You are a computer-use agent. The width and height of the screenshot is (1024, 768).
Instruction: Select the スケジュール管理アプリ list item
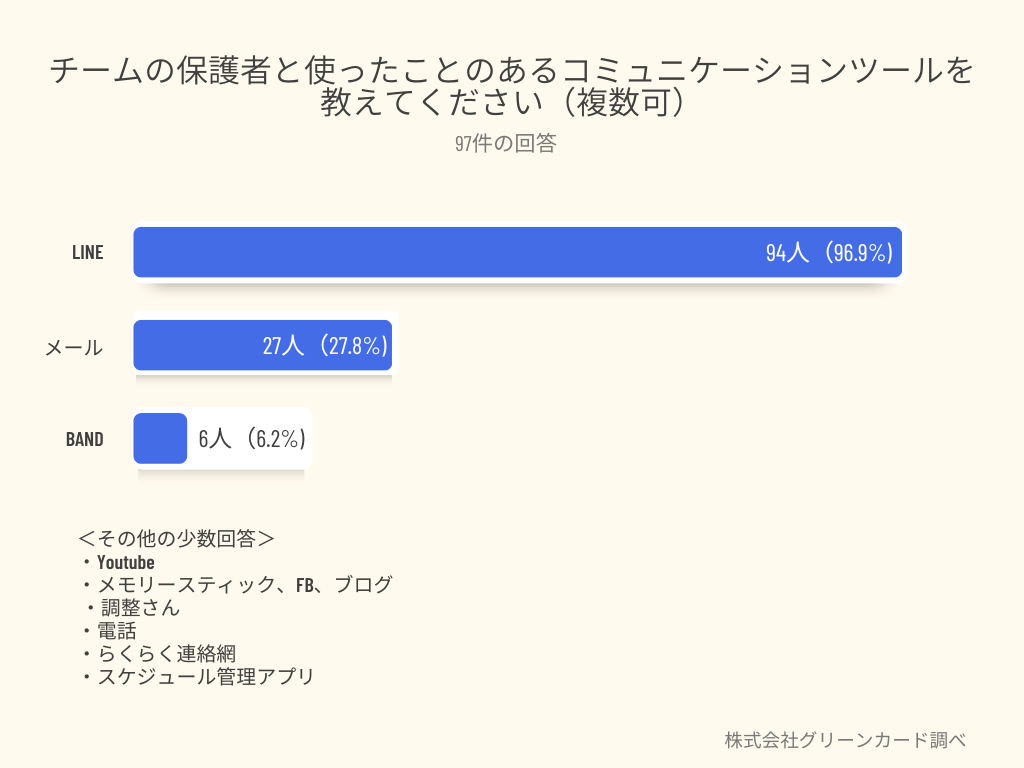205,677
